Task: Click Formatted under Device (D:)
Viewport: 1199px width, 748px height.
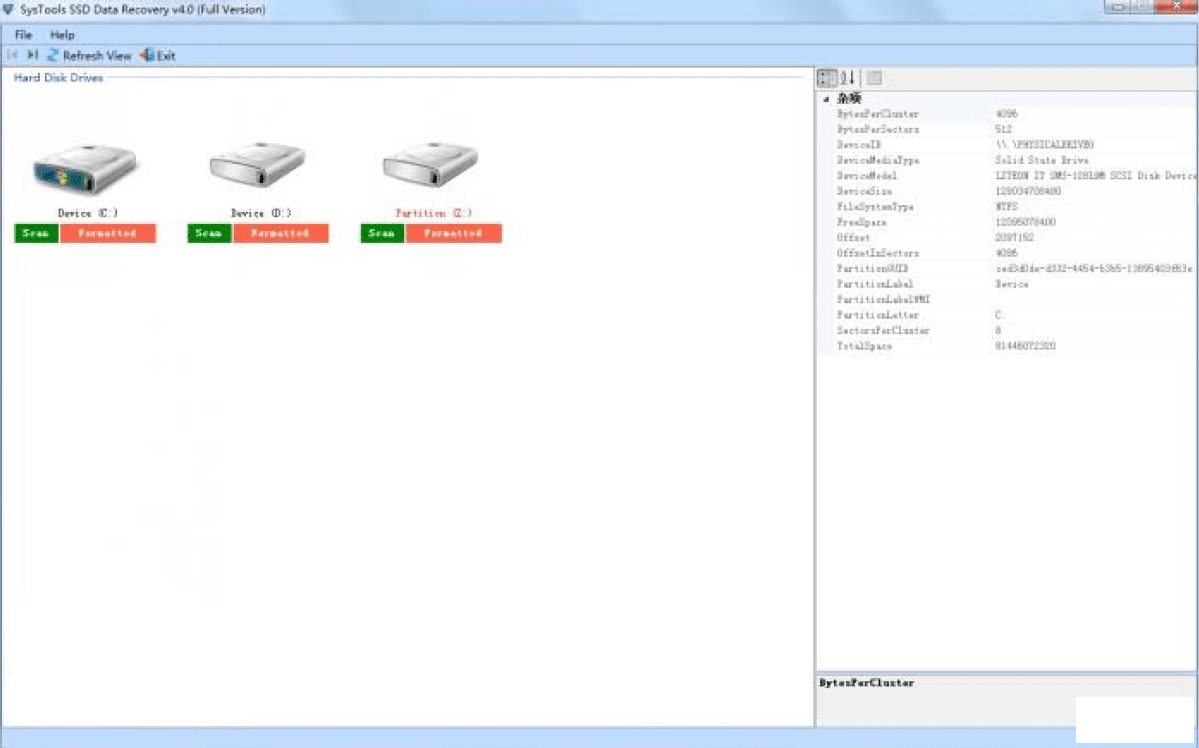Action: pyautogui.click(x=281, y=233)
